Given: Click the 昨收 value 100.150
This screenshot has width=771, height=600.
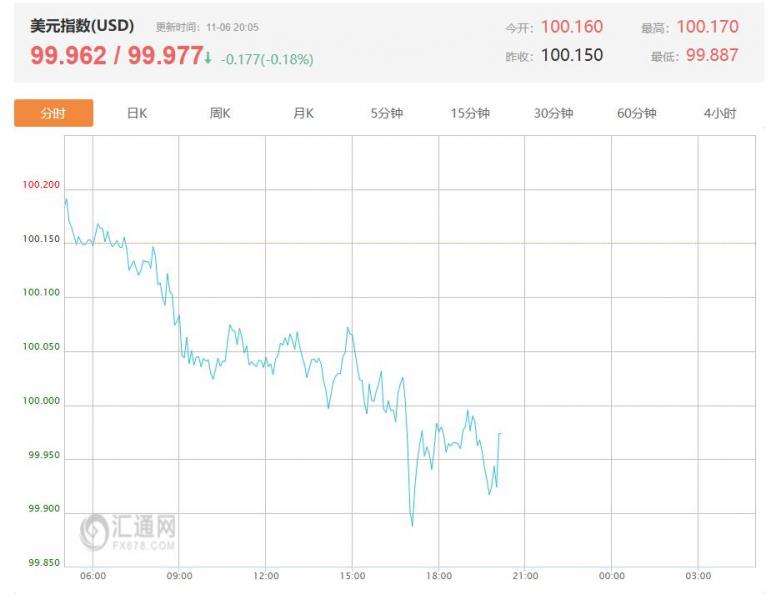Looking at the screenshot, I should [x=572, y=55].
